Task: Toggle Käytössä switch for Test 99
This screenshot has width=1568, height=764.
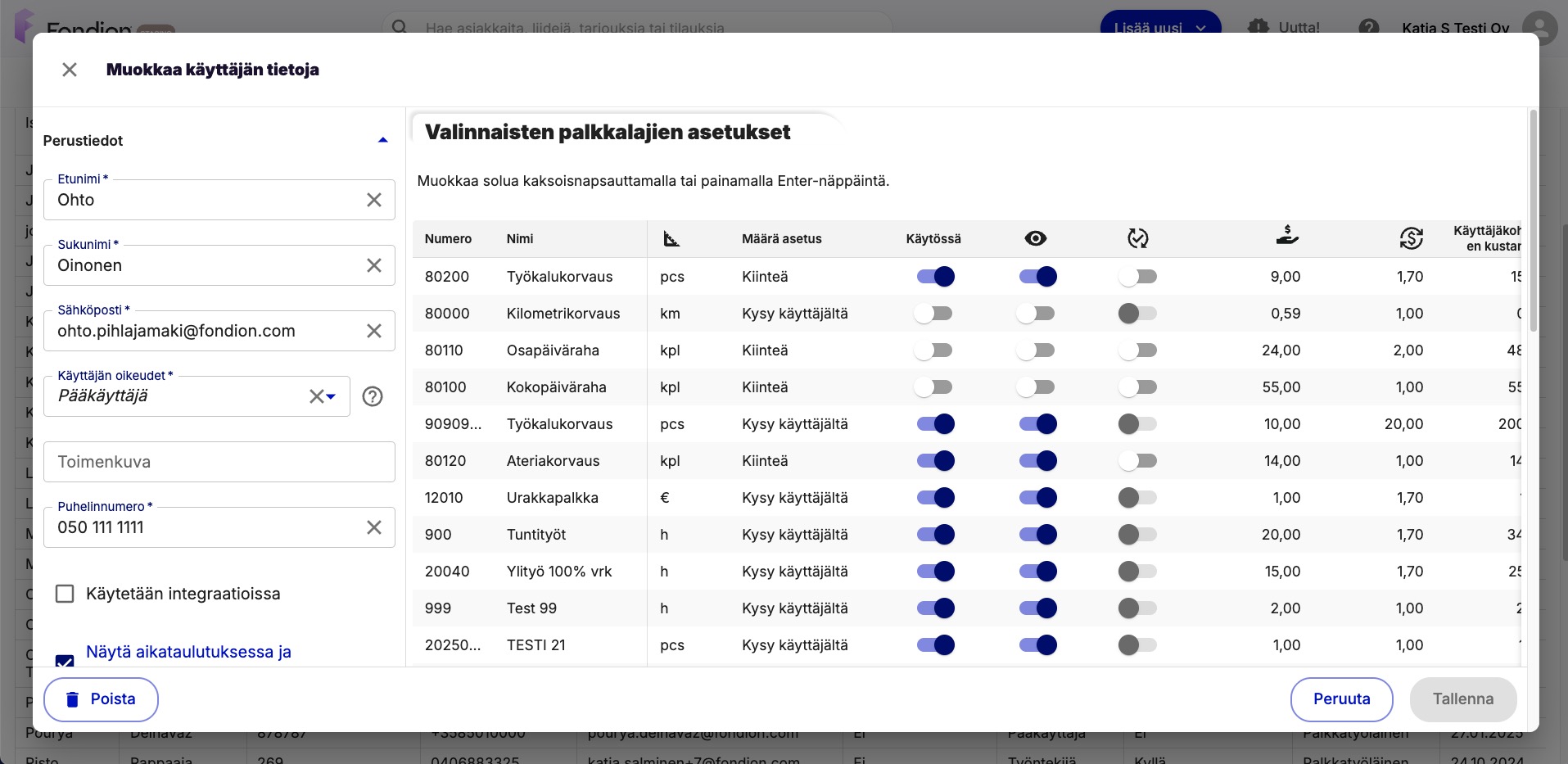Action: point(935,608)
